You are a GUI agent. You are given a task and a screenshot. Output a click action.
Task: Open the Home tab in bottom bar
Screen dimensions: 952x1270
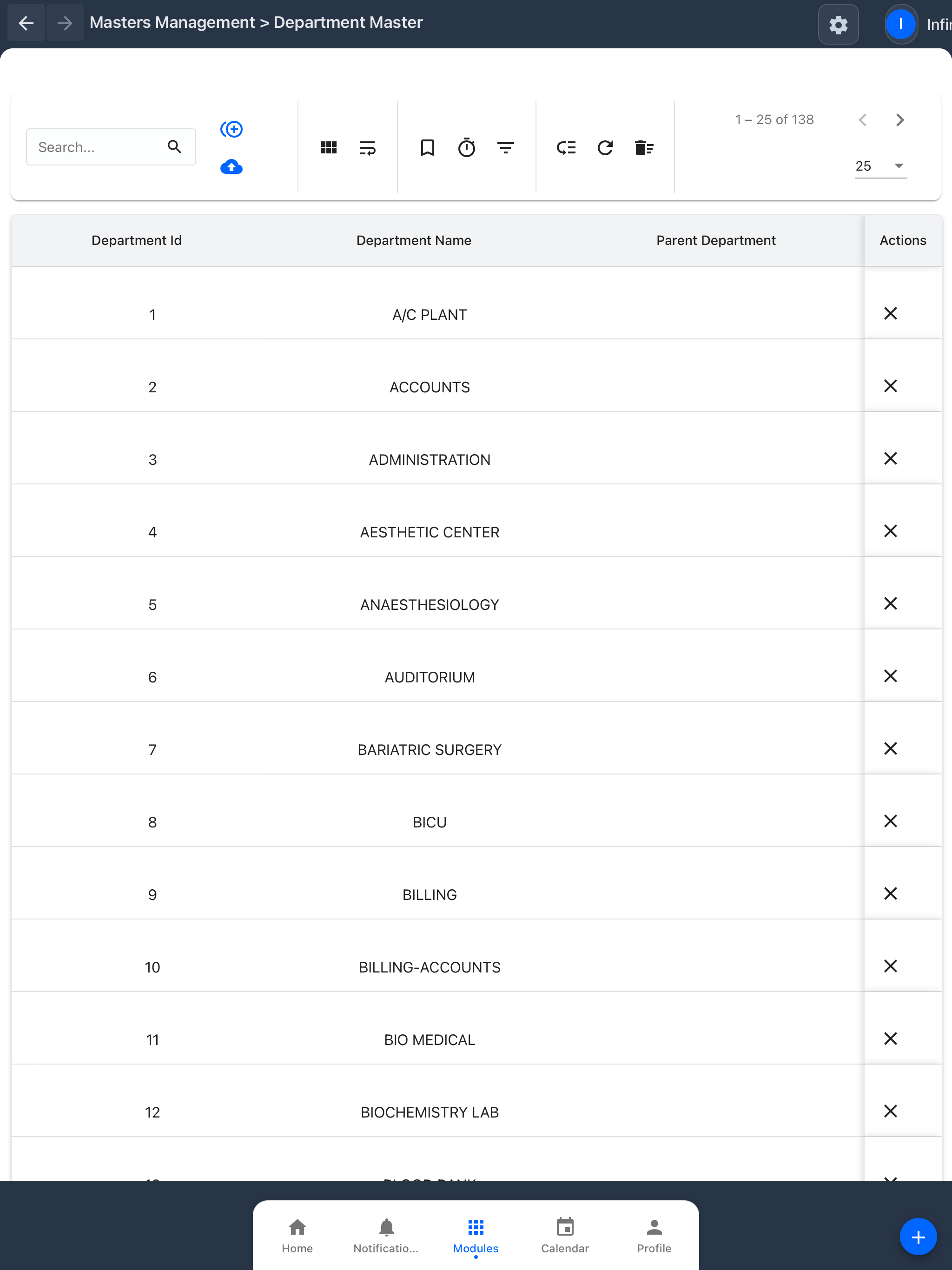click(x=297, y=1236)
